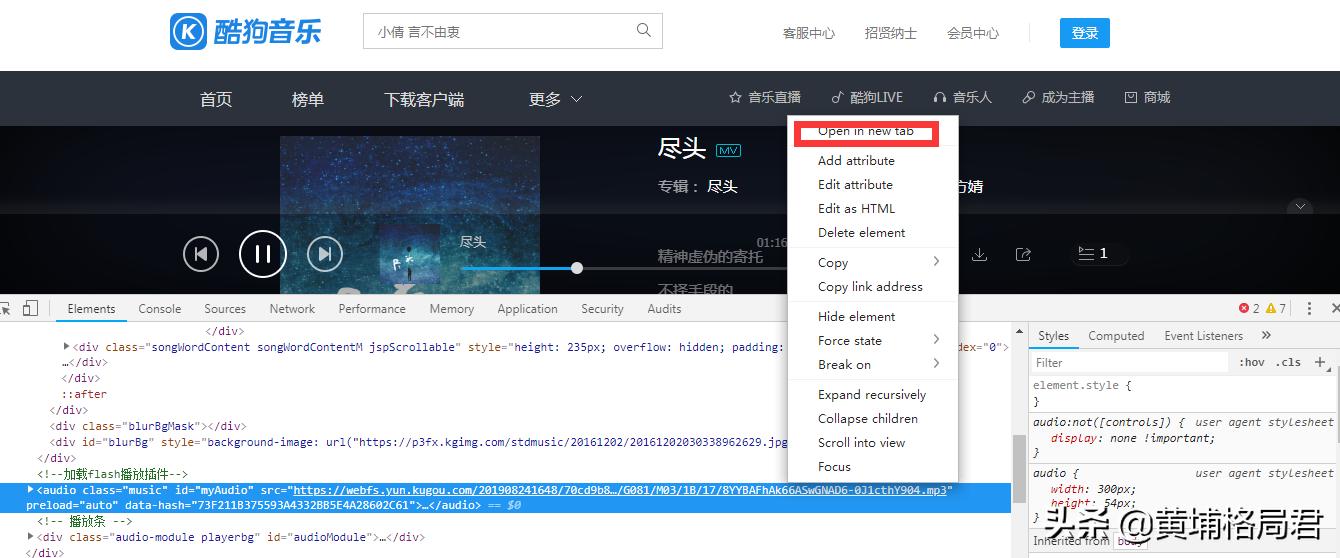Switch to the Network tab
This screenshot has height=558, width=1340.
(x=292, y=309)
